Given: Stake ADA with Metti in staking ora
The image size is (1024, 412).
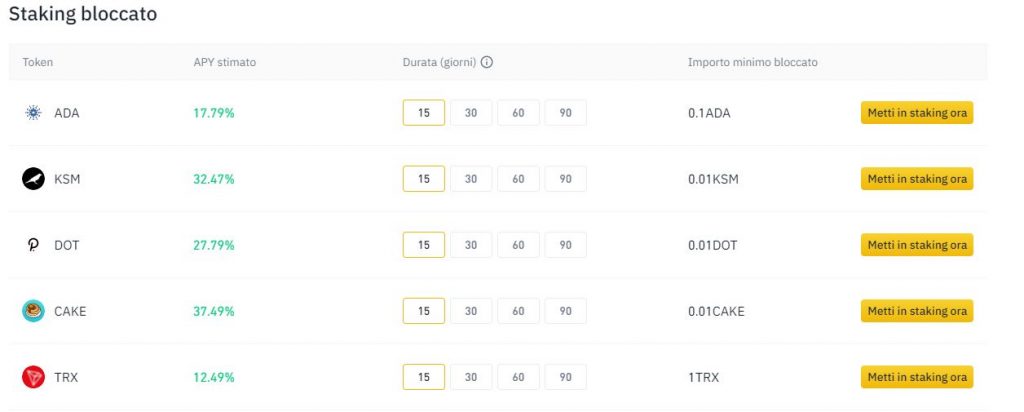Looking at the screenshot, I should pos(917,112).
